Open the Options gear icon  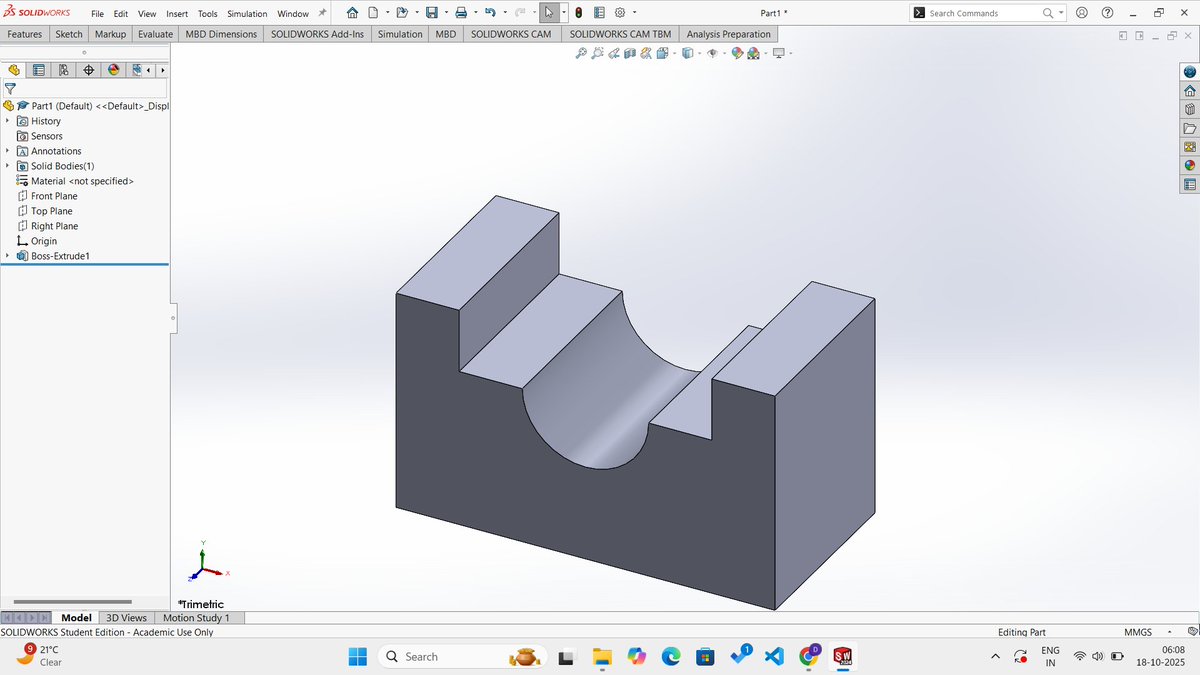[620, 13]
